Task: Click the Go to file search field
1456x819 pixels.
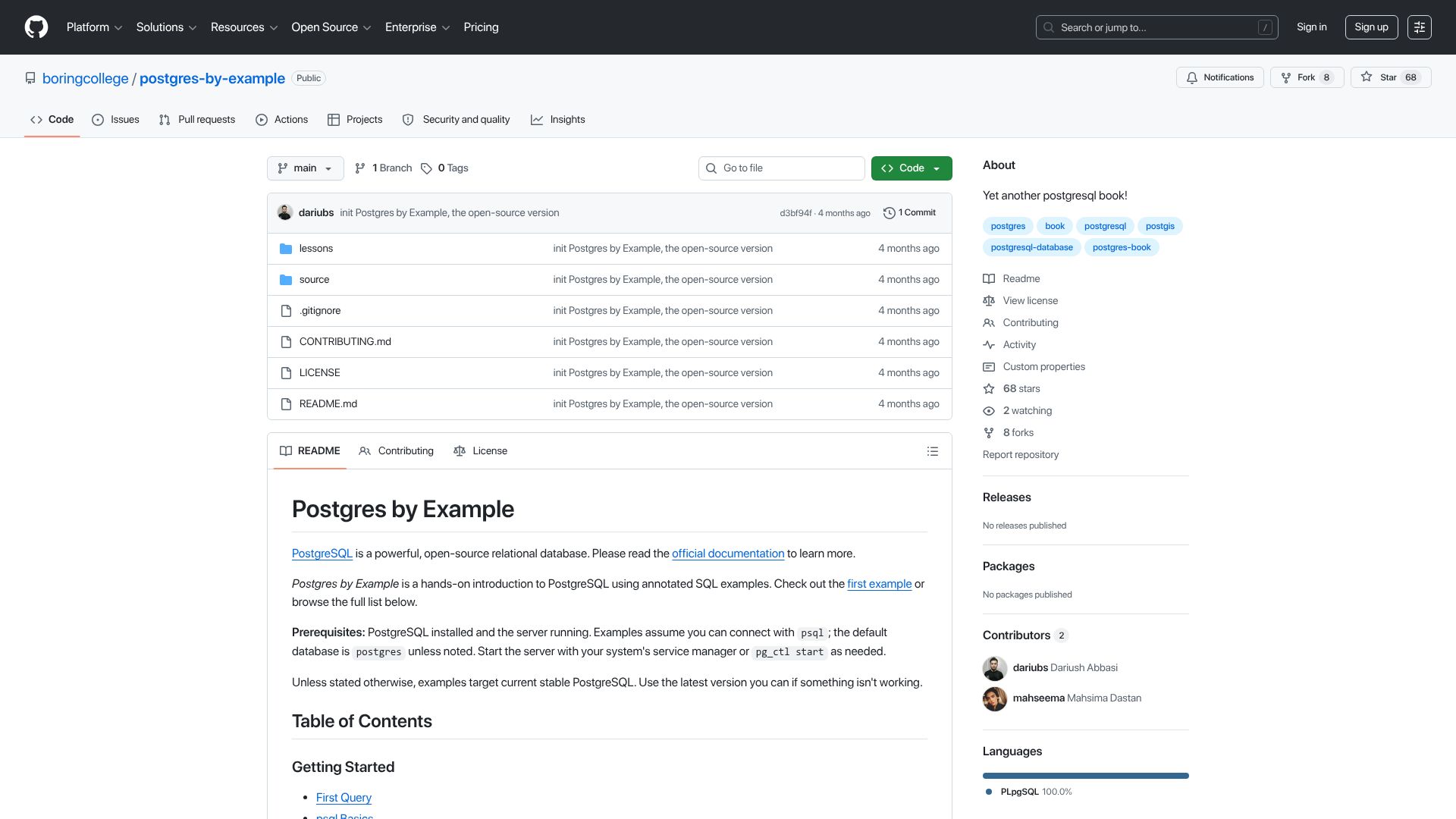Action: click(781, 168)
